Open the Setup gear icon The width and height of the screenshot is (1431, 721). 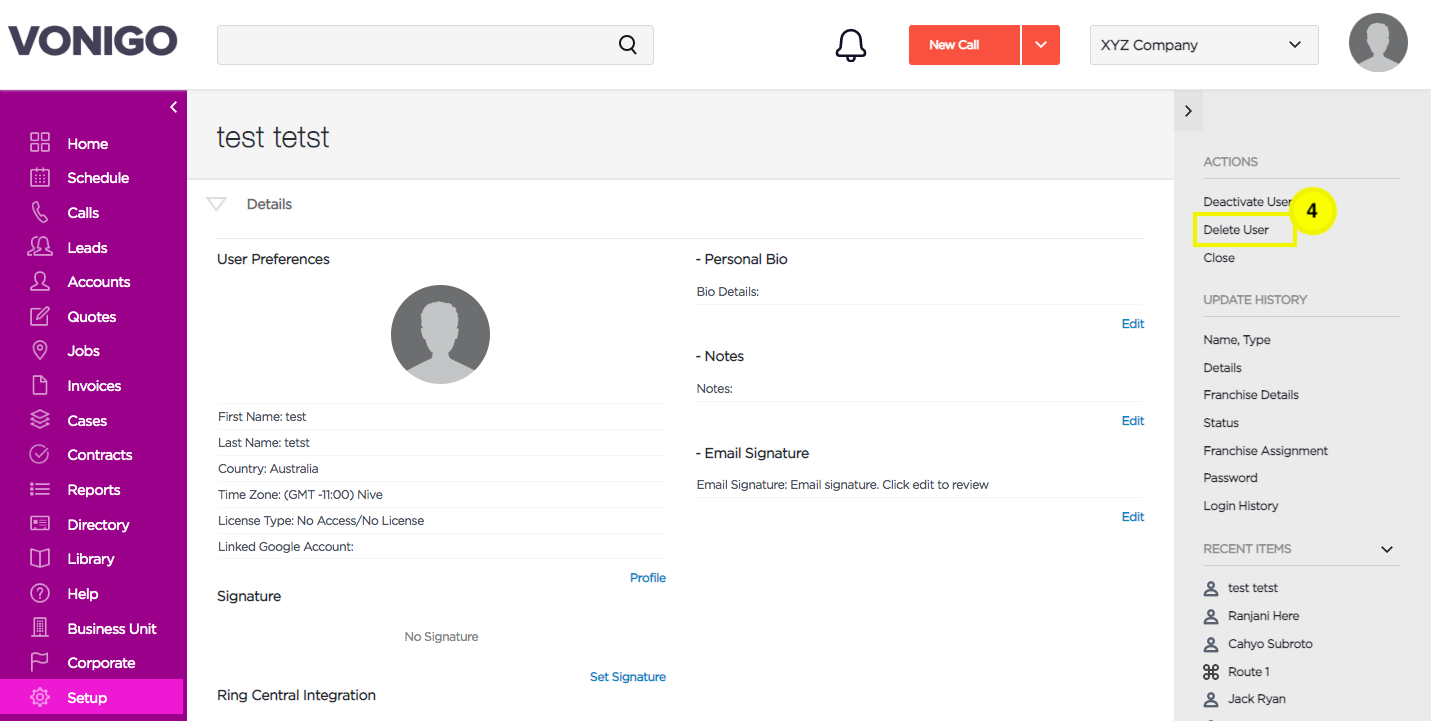coord(40,697)
